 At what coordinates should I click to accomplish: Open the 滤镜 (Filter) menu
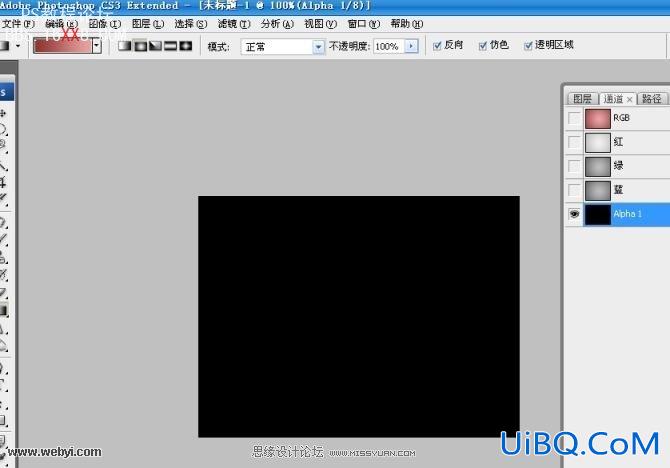234,24
